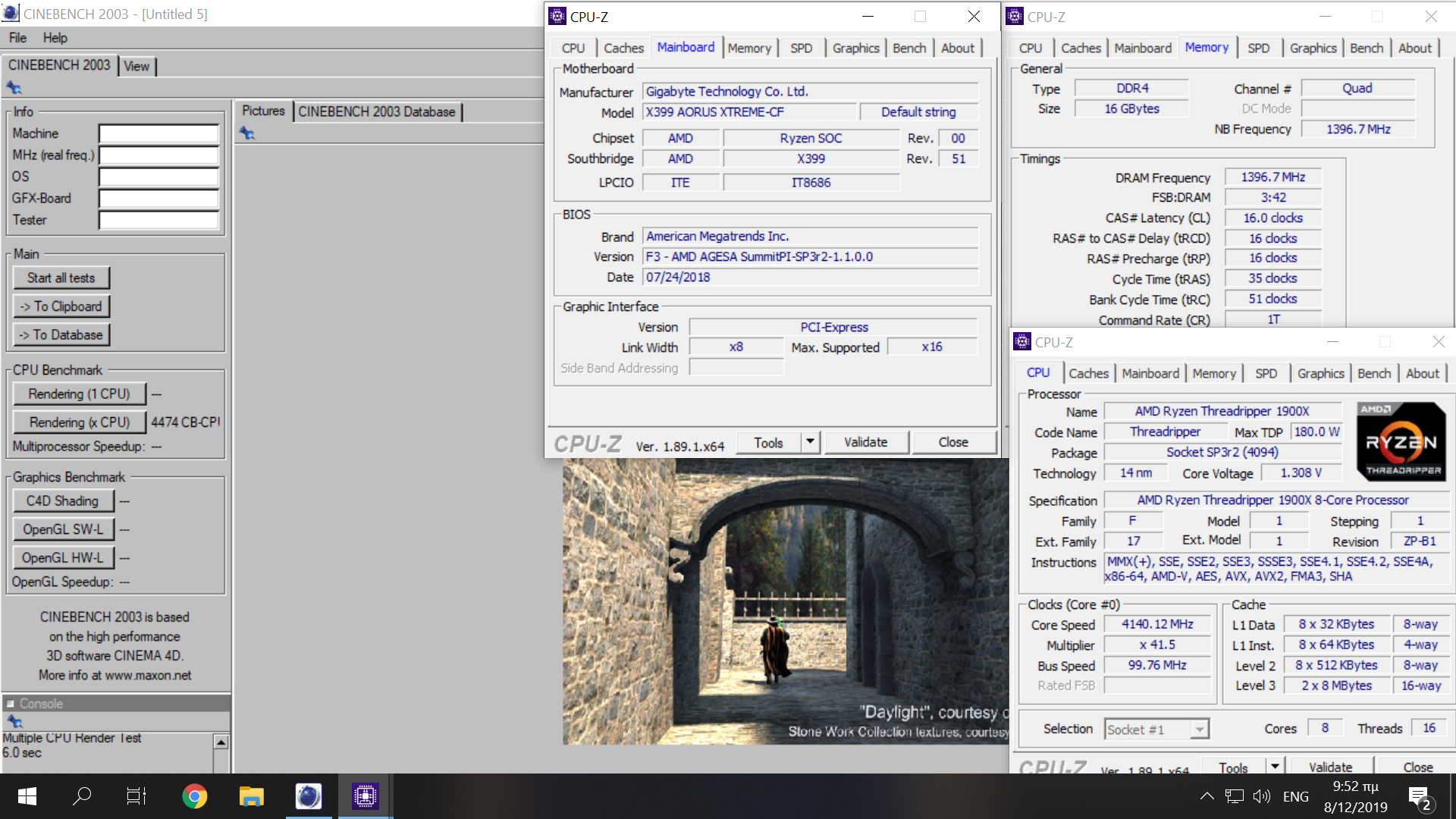The image size is (1456, 819).
Task: Select CINEBENCH 2003 Database tab
Action: (377, 111)
